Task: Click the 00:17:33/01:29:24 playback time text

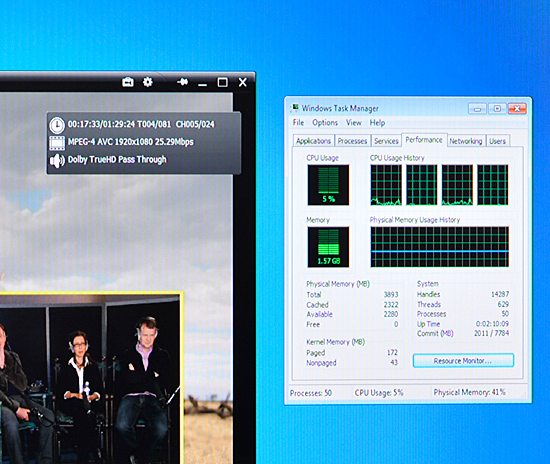Action: pos(101,124)
